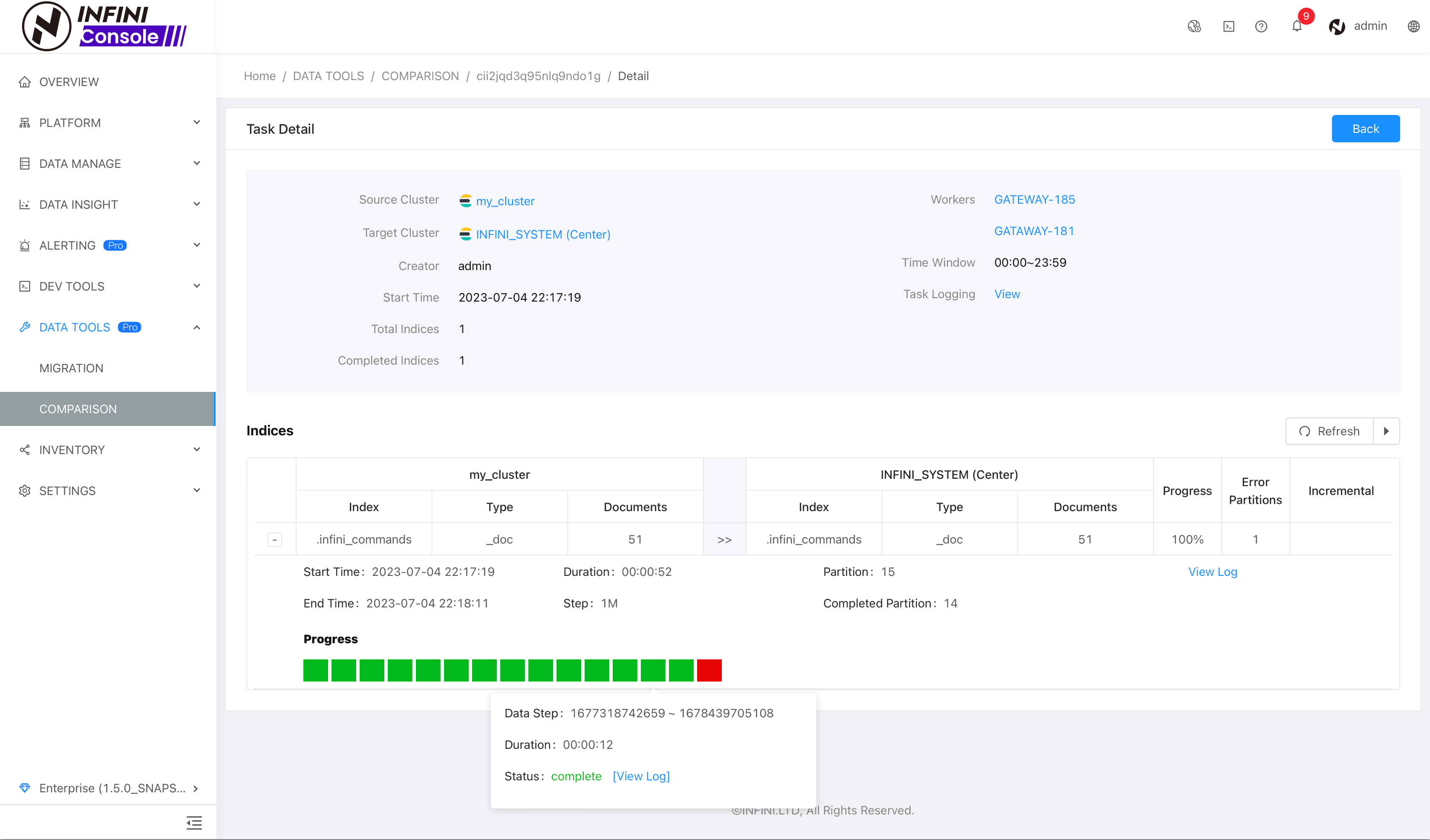Click the Task Logging View link

(1007, 294)
